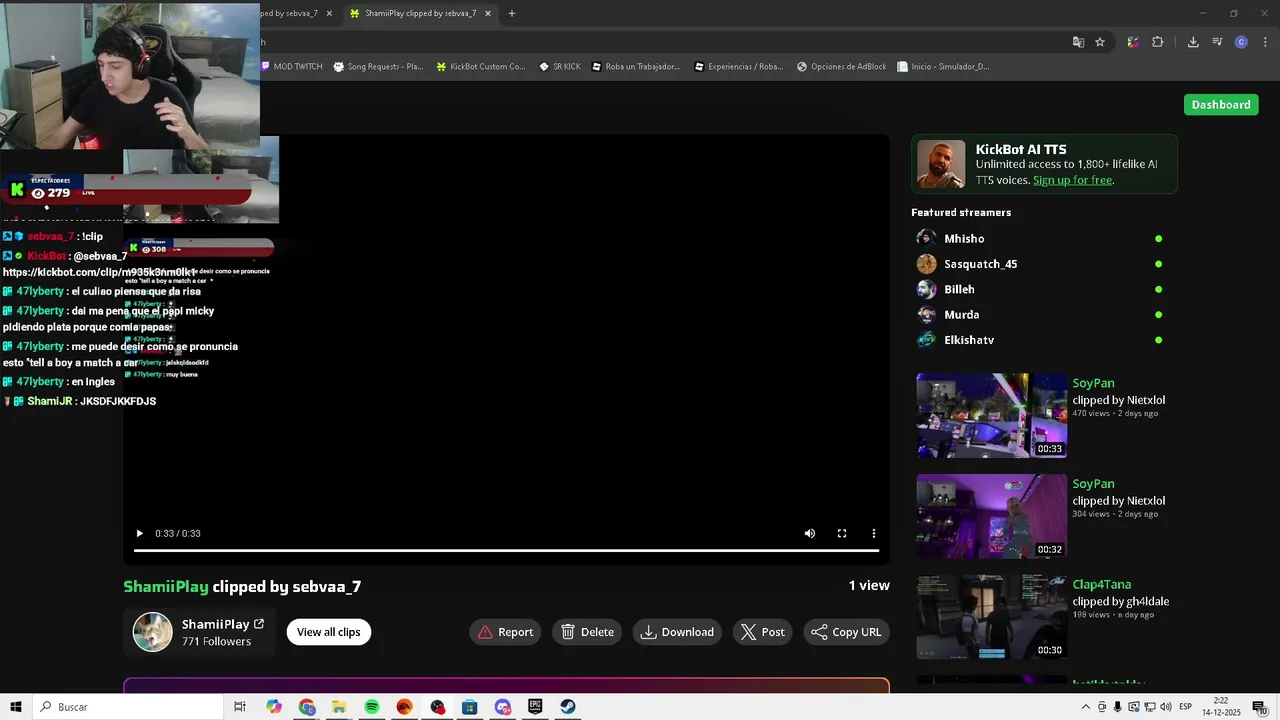
Task: Click the colorful extension icon in toolbar
Action: (1133, 42)
